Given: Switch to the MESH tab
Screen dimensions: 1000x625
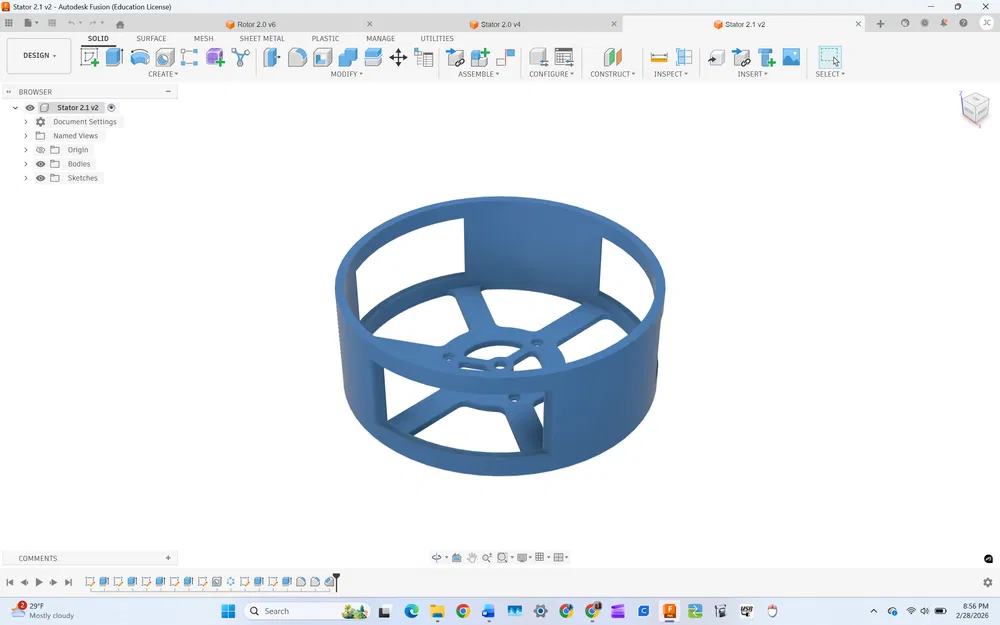Looking at the screenshot, I should pos(203,38).
